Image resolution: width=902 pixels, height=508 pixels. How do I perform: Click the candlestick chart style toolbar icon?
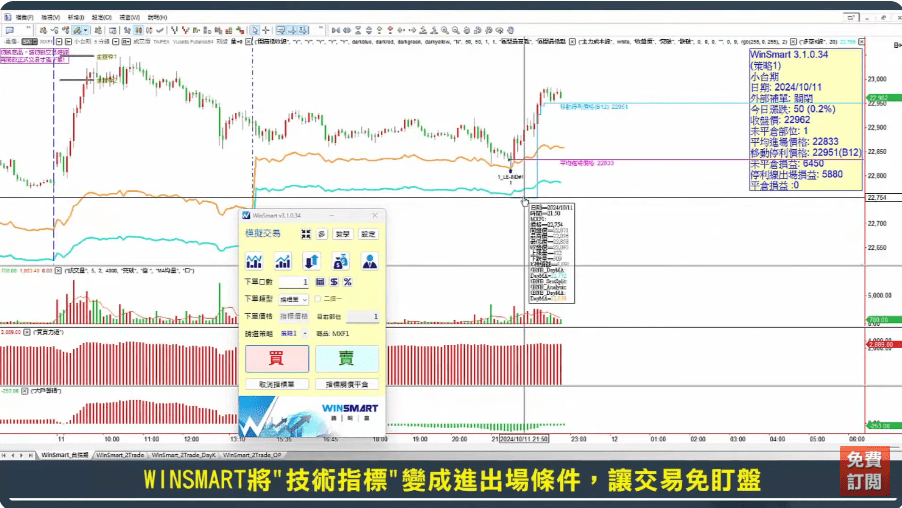coord(138,30)
